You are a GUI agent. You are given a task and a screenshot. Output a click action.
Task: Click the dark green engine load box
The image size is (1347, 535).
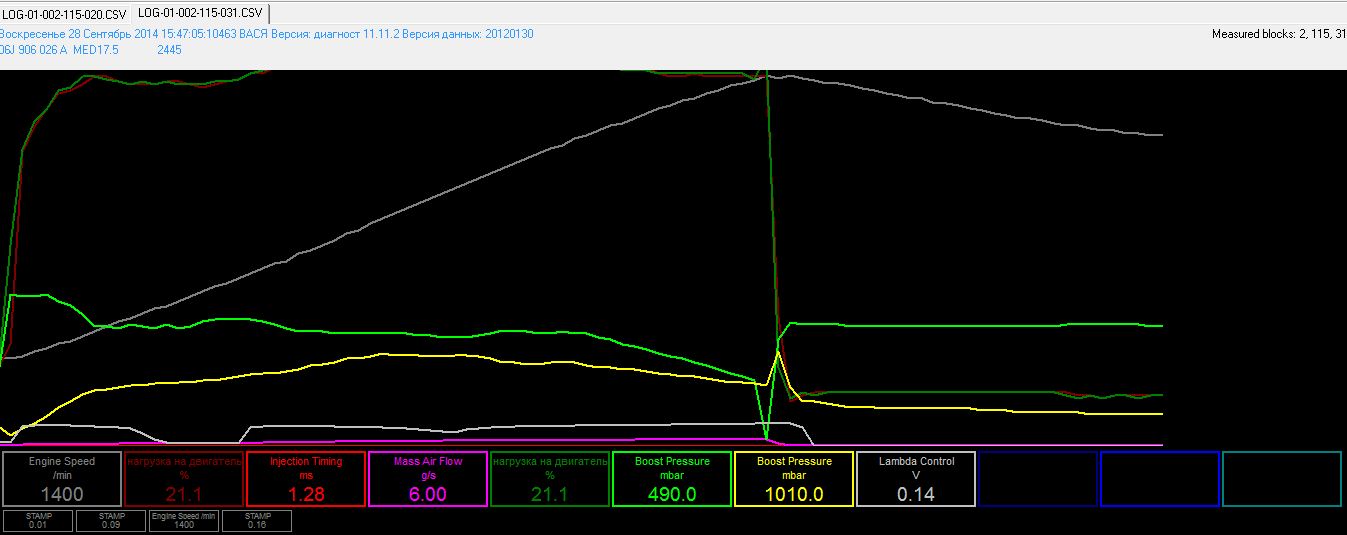click(x=550, y=479)
